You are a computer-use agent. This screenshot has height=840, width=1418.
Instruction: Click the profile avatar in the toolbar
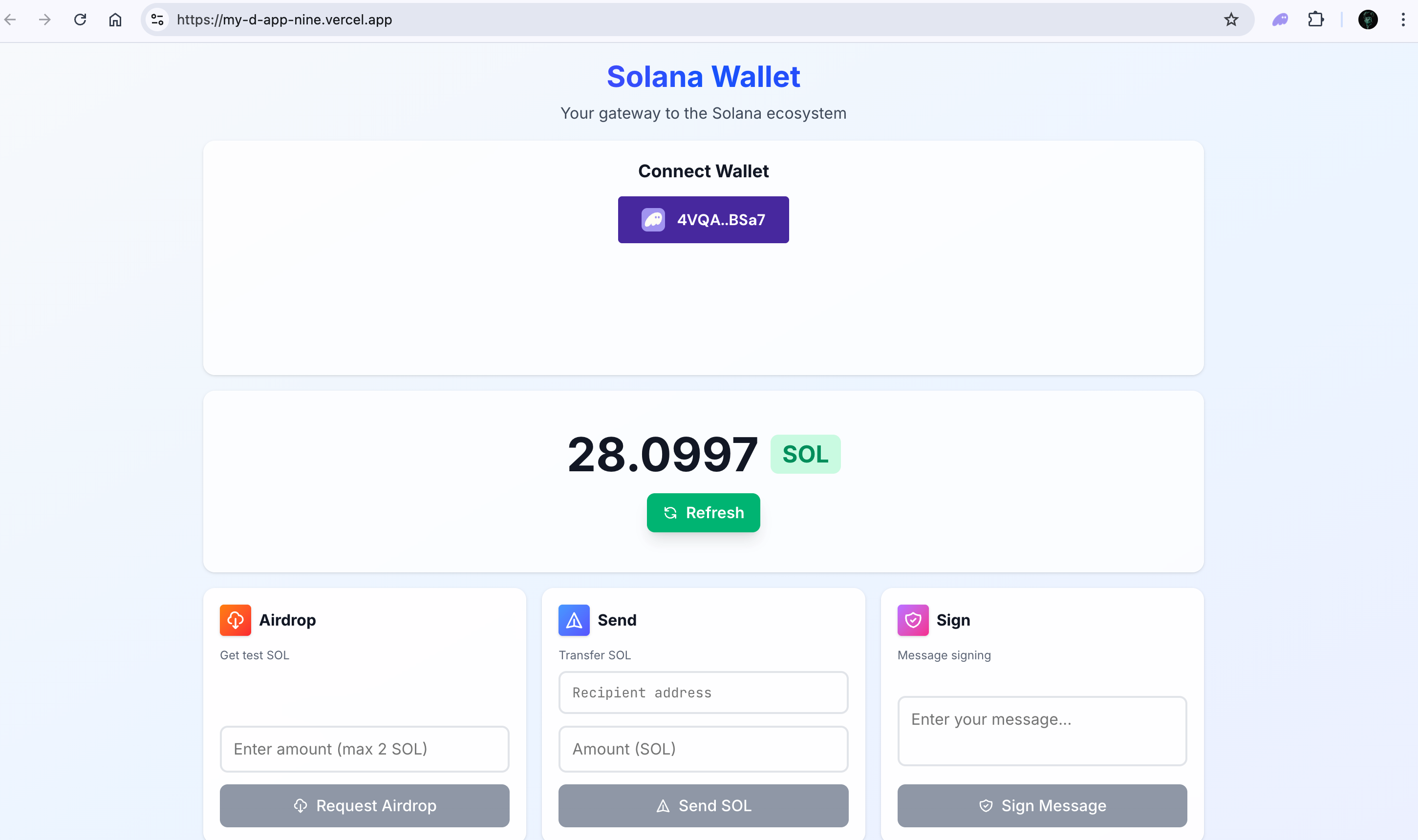[x=1368, y=19]
